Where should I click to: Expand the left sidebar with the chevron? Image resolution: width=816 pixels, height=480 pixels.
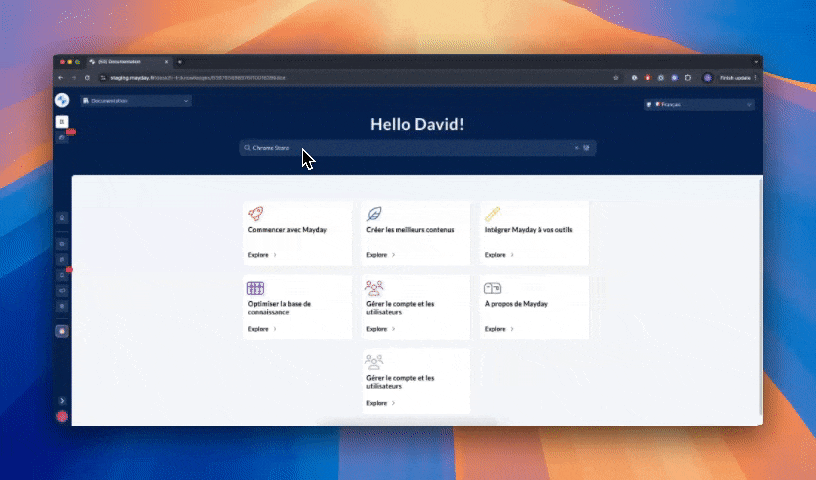tap(62, 400)
